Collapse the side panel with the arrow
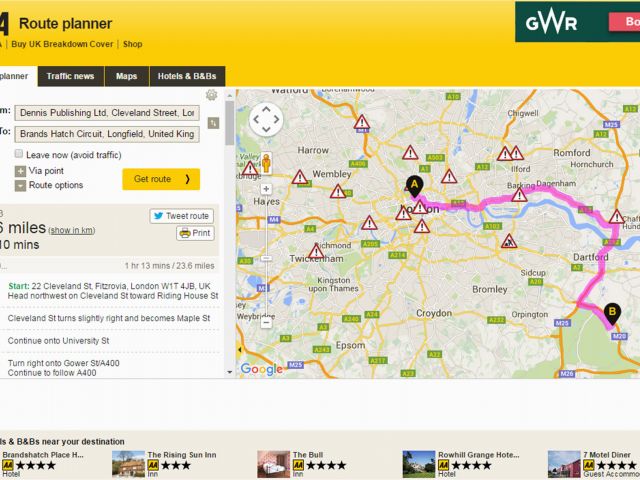 point(240,349)
